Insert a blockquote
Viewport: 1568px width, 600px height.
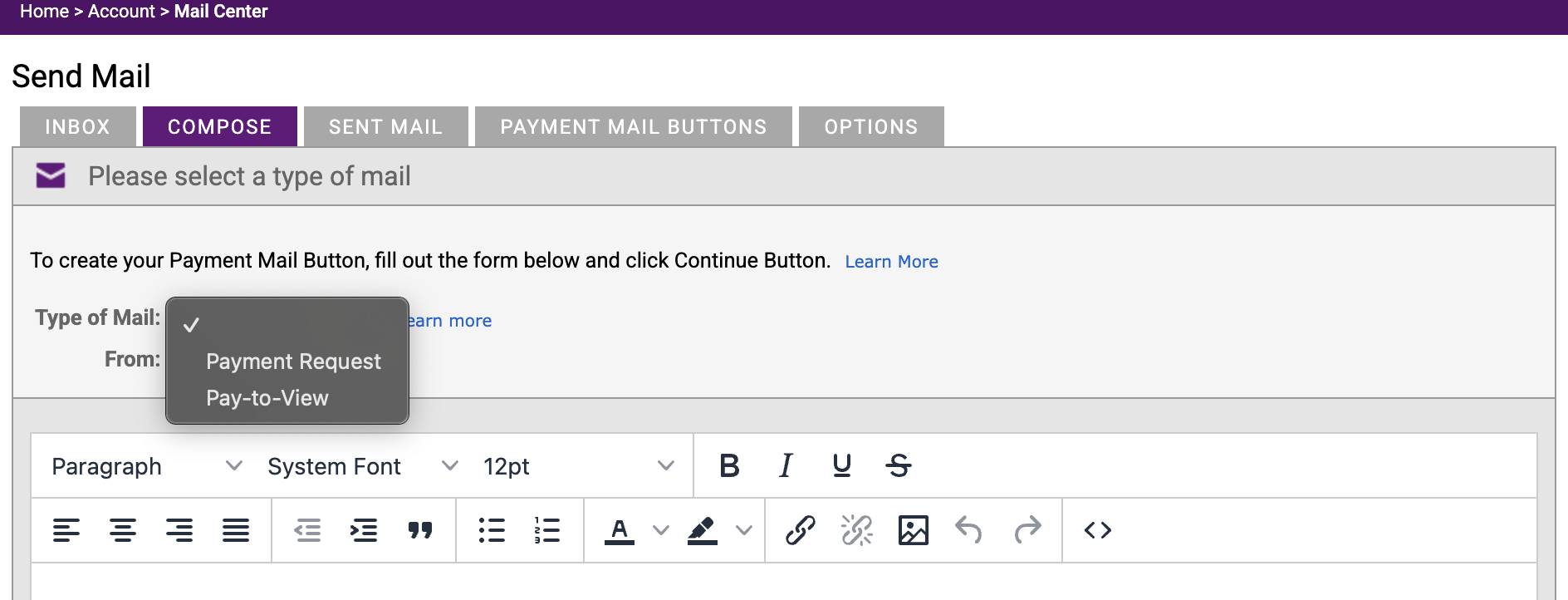coord(420,530)
